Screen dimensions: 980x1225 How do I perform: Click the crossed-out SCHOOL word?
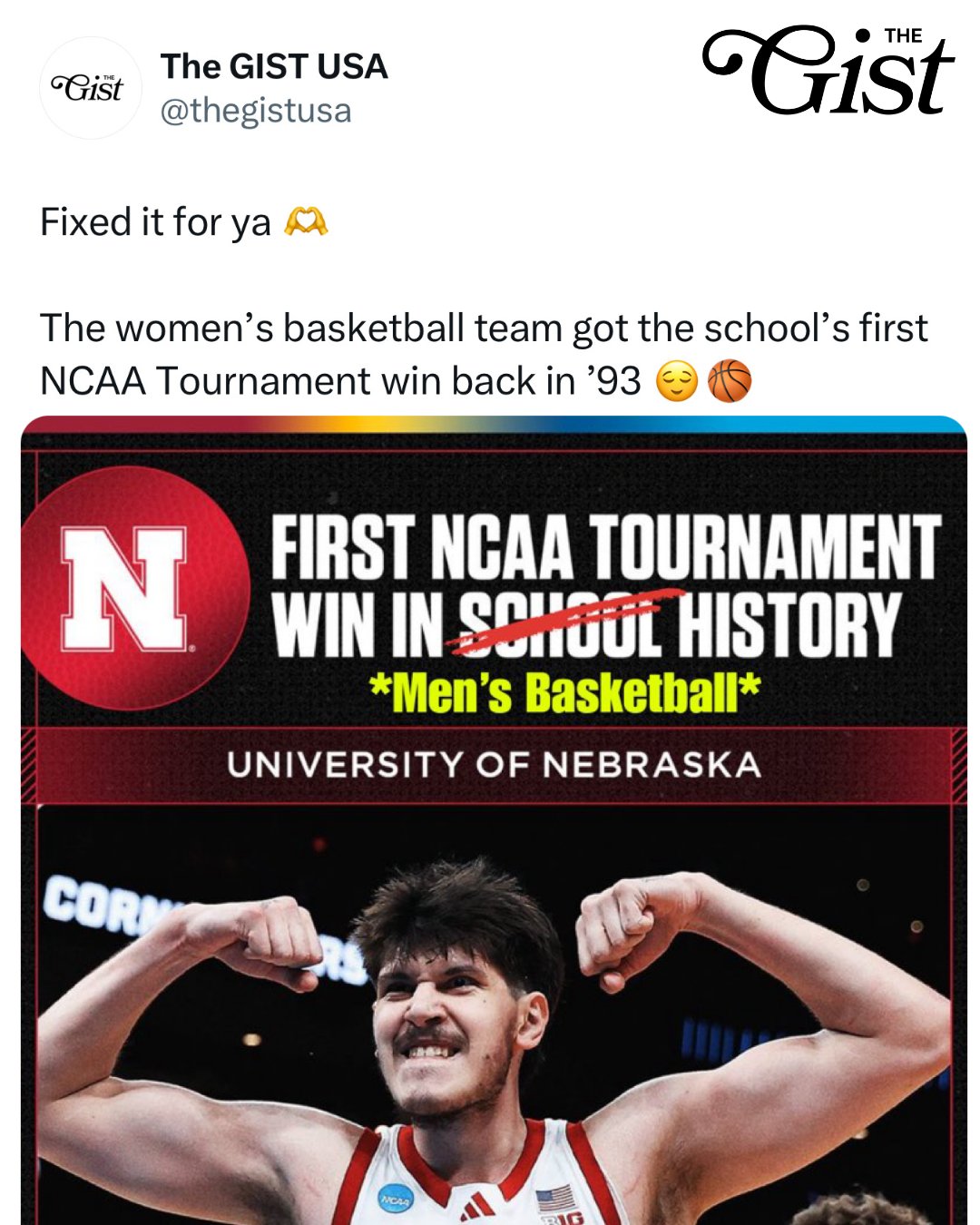560,624
